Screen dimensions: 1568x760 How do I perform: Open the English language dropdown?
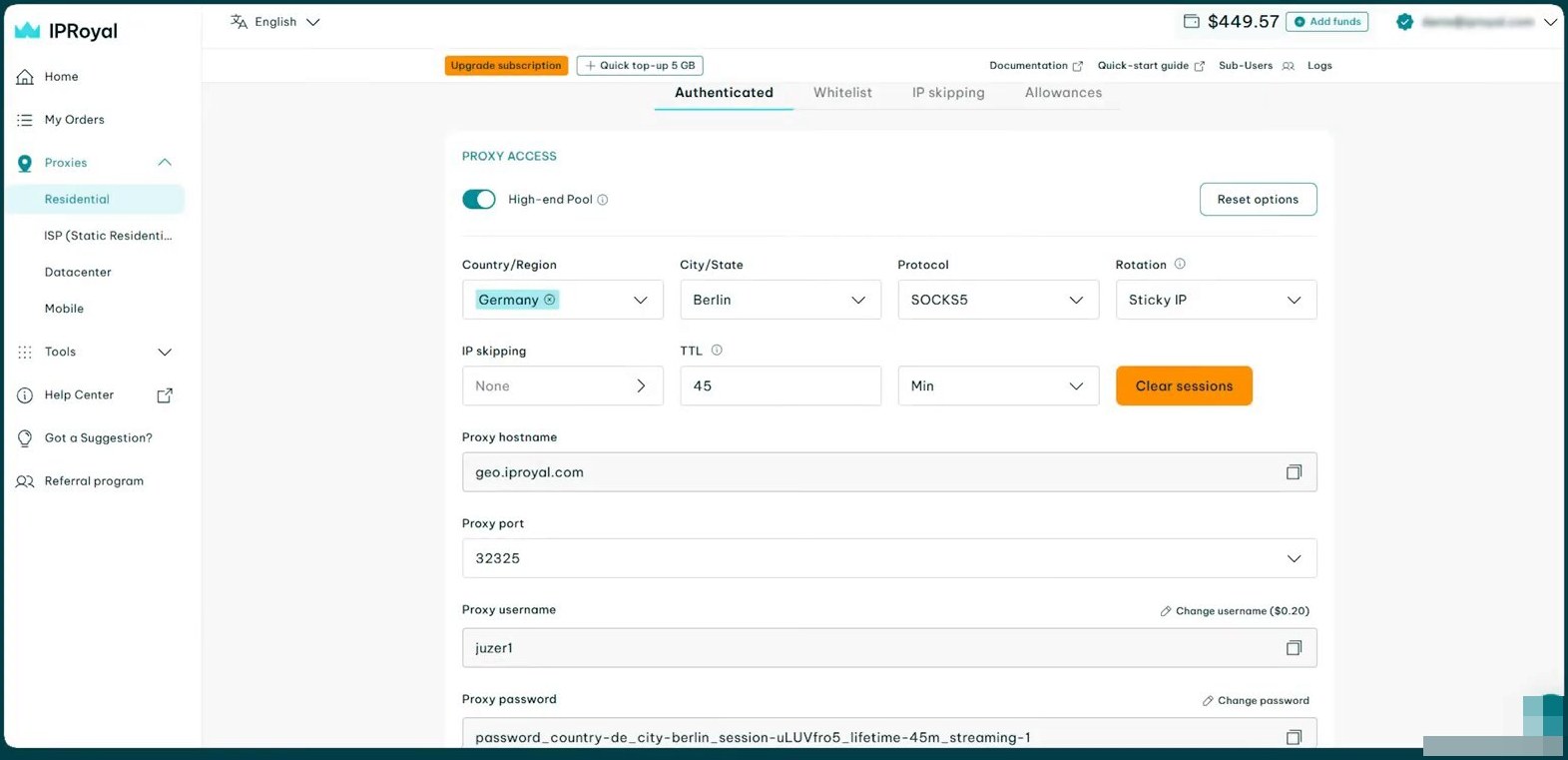coord(275,22)
